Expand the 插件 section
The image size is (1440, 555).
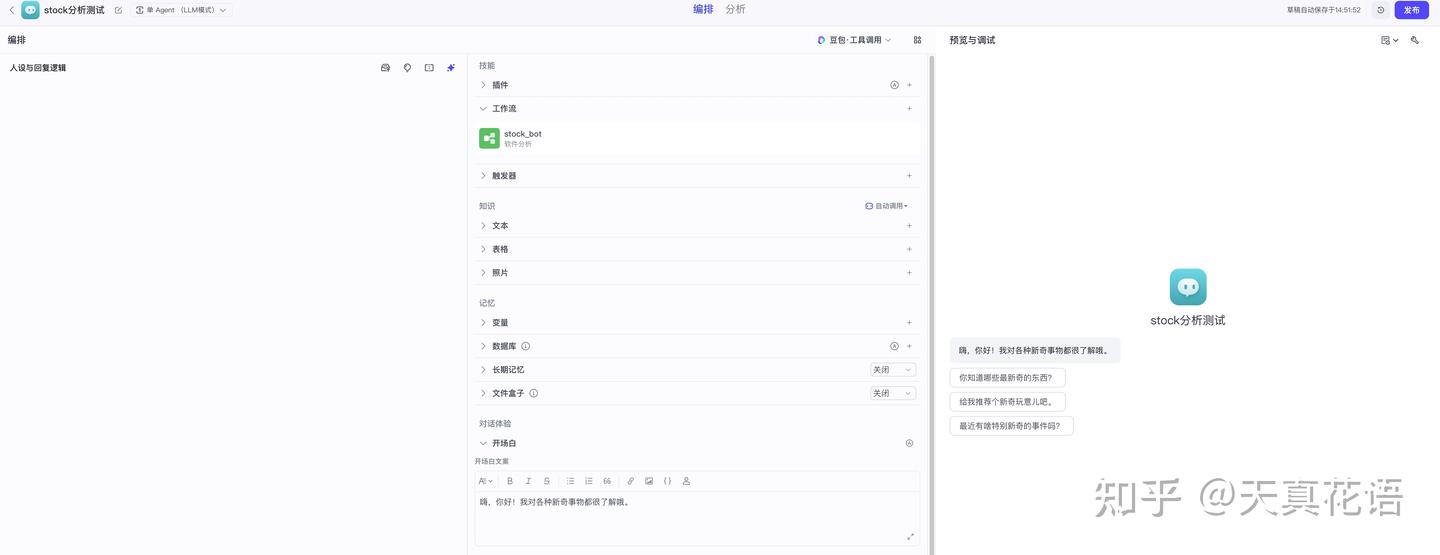(x=484, y=85)
